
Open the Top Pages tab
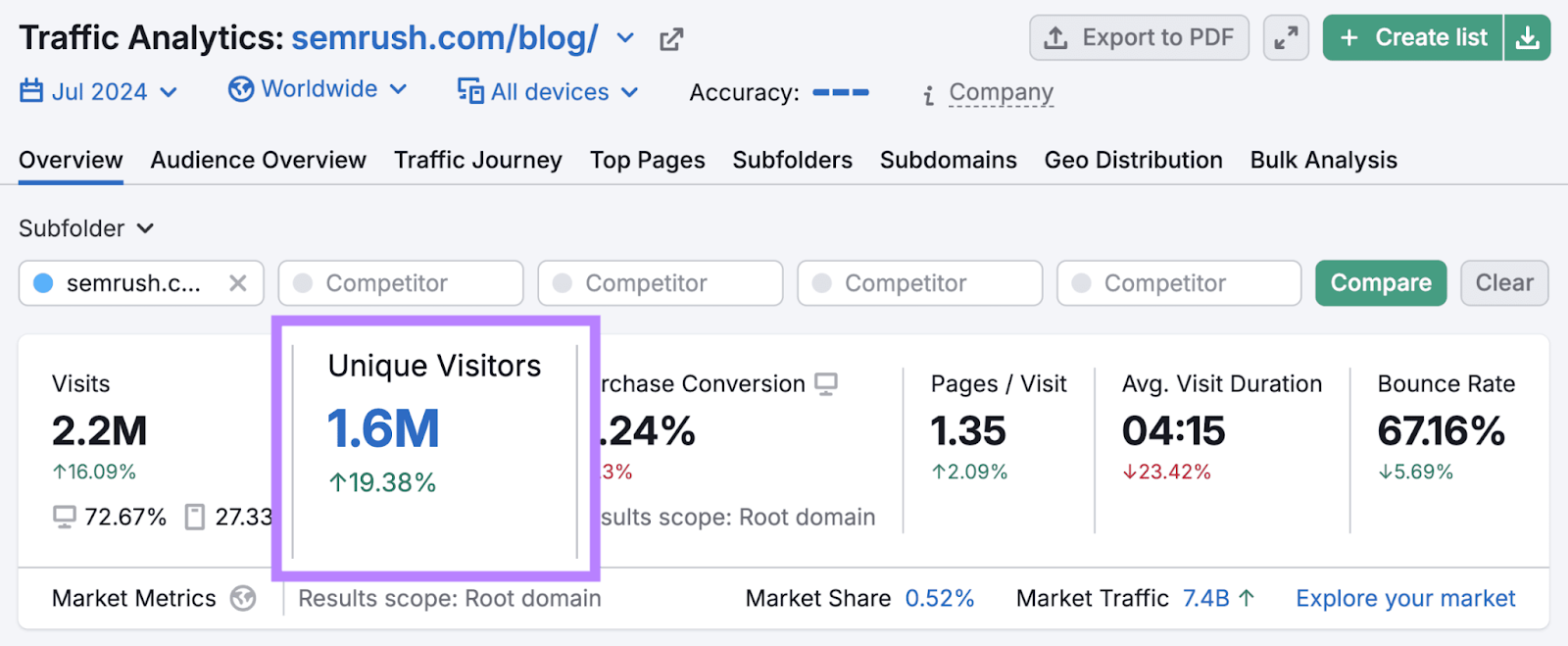point(648,160)
